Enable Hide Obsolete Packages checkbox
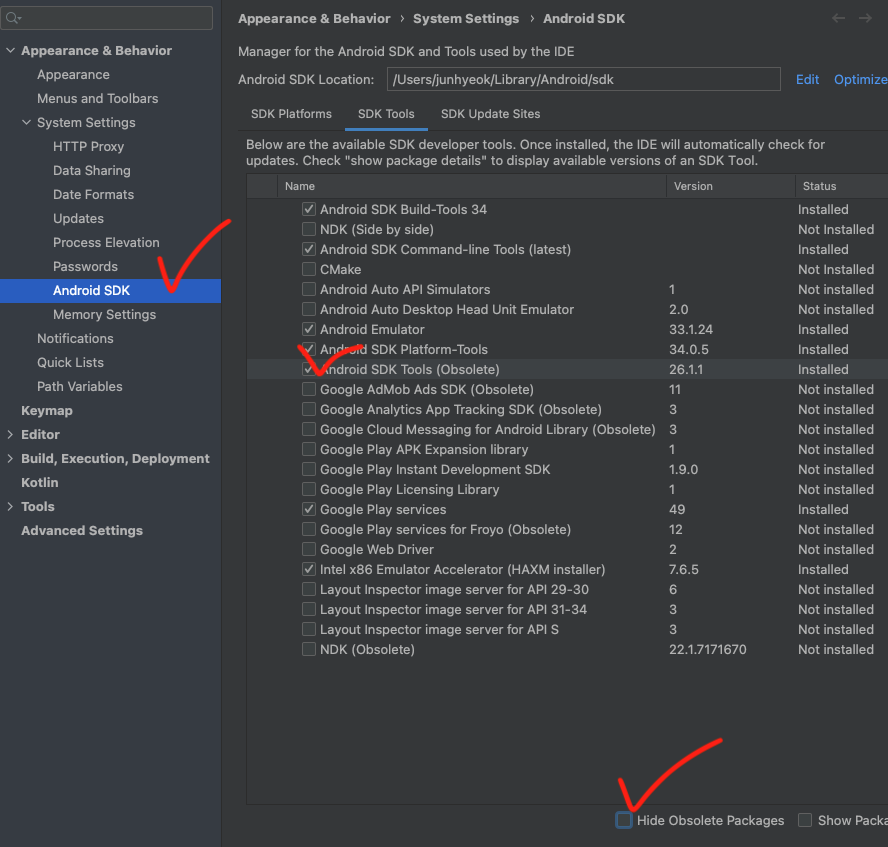The width and height of the screenshot is (888, 847). 624,820
